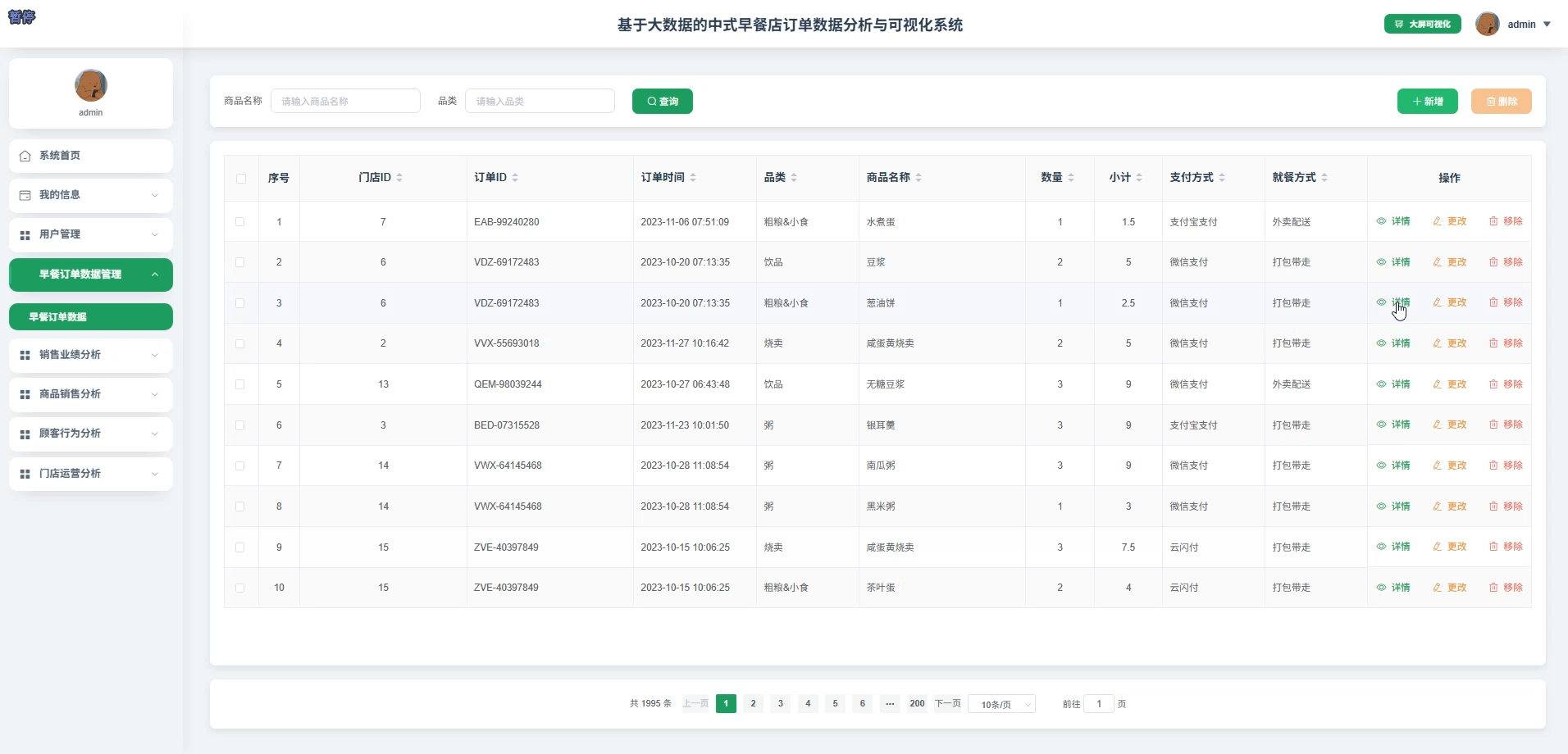Screen dimensions: 1568x754
Task: Click the 新增 add button
Action: pyautogui.click(x=1428, y=102)
